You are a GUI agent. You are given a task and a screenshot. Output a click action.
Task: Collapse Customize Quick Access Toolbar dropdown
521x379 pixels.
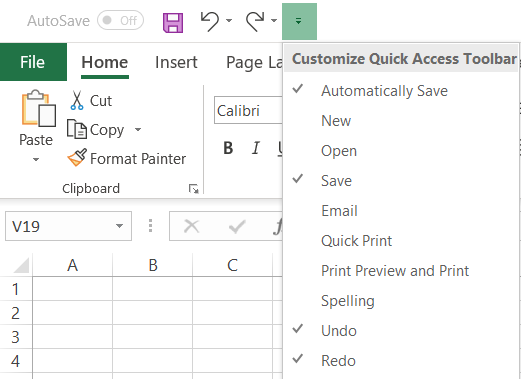click(x=299, y=21)
